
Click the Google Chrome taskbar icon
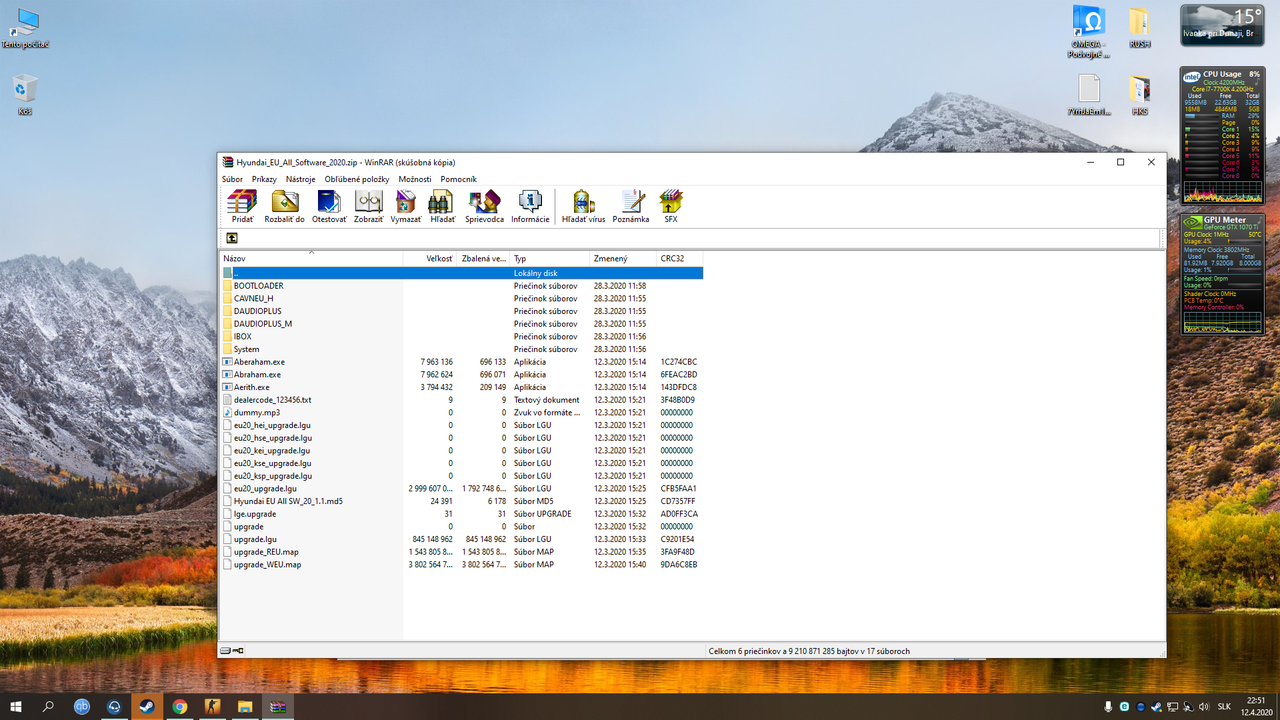coord(179,706)
